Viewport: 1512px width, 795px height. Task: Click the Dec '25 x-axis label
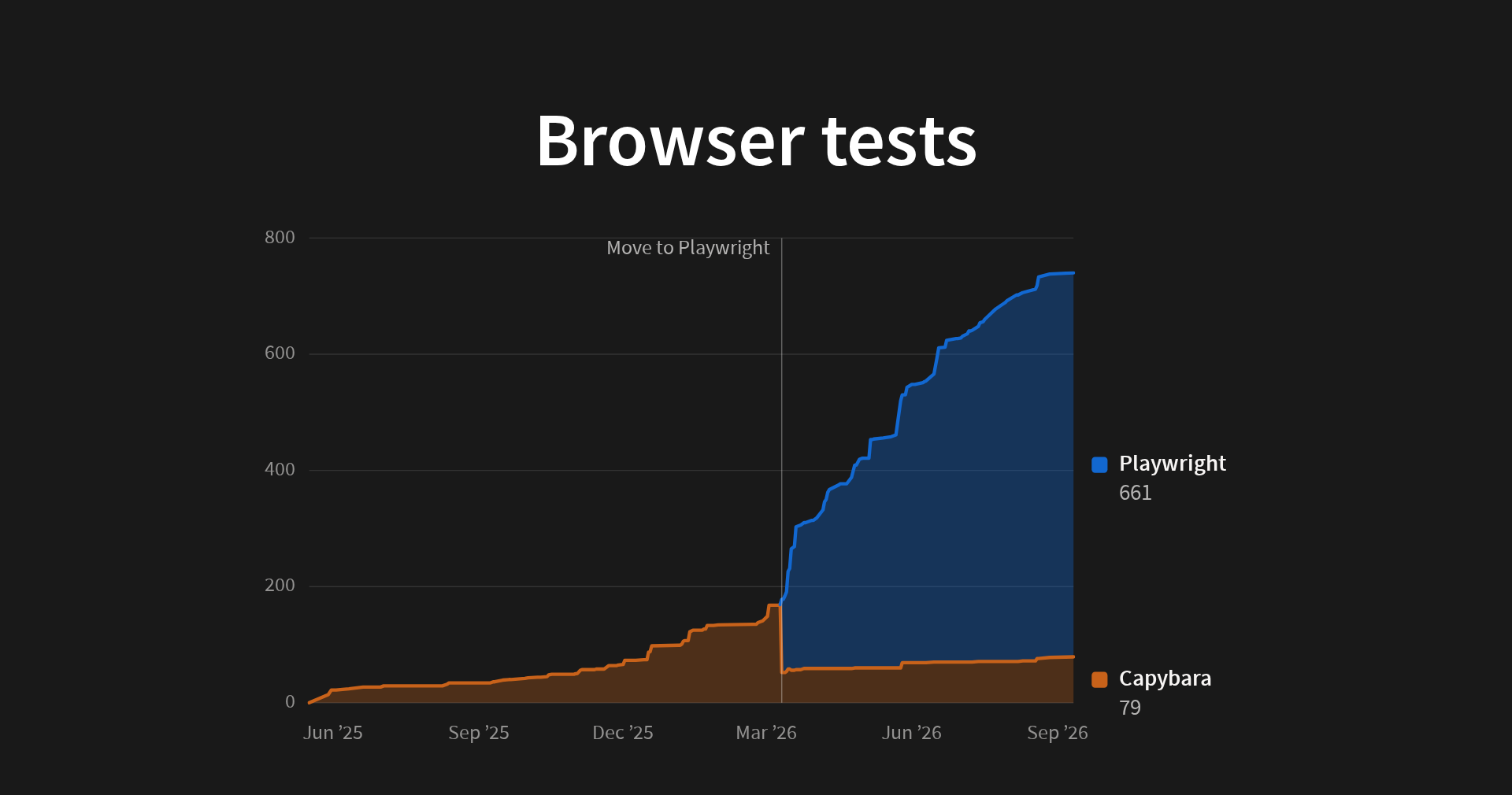tap(622, 733)
